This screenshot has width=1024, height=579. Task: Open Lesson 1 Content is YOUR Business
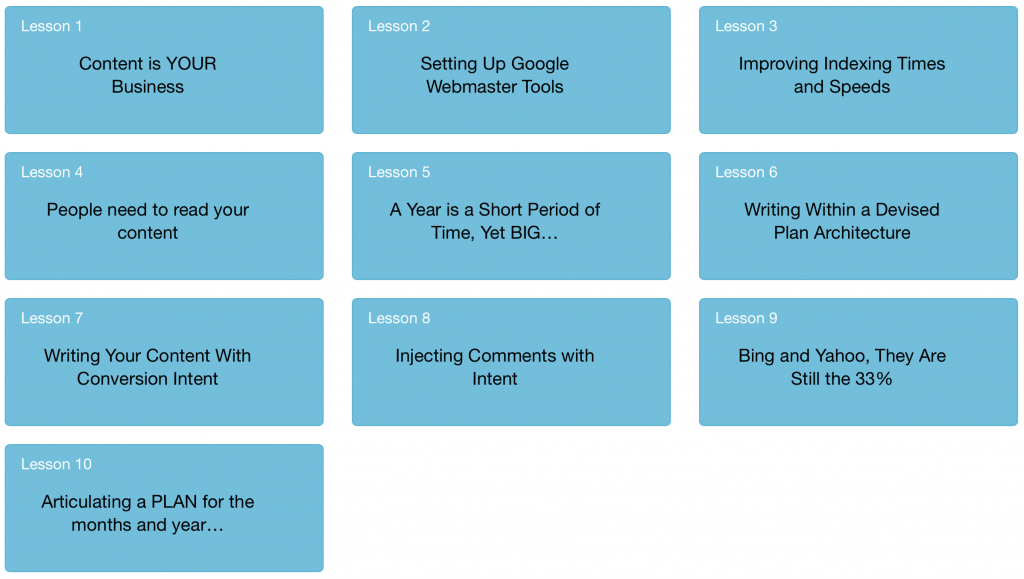click(164, 70)
